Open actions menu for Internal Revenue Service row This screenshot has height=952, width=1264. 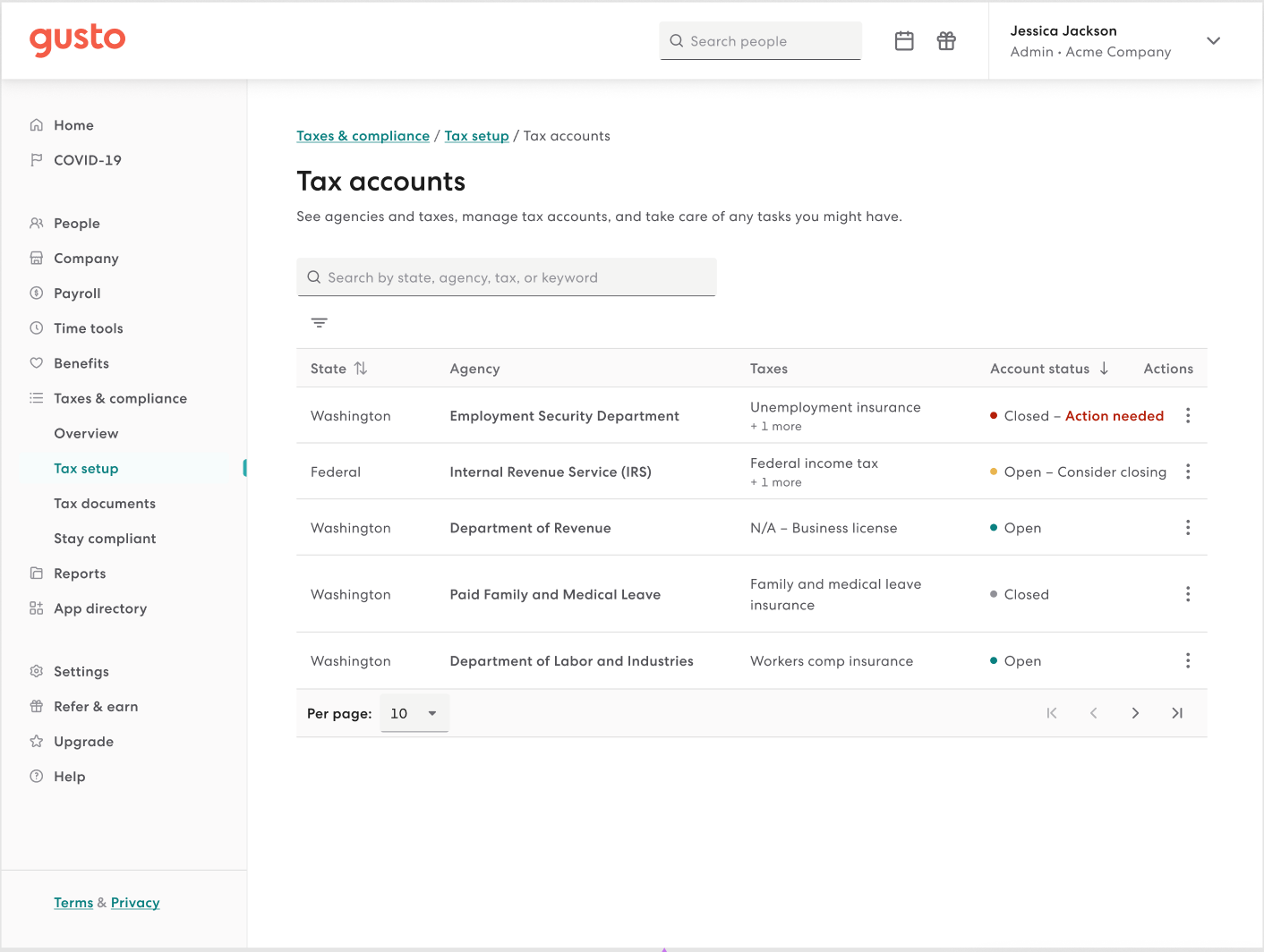tap(1188, 472)
